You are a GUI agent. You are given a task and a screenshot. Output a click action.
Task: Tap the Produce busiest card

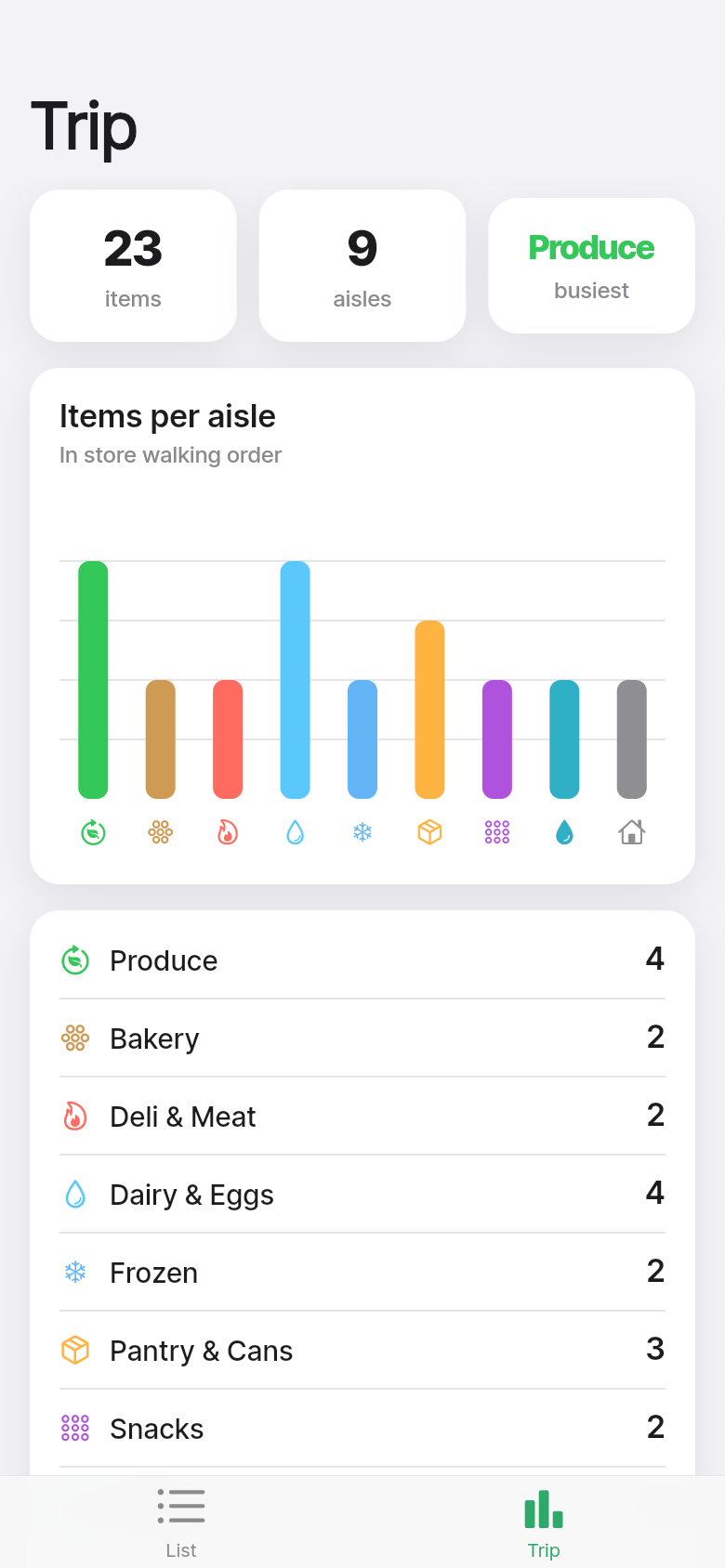592,266
